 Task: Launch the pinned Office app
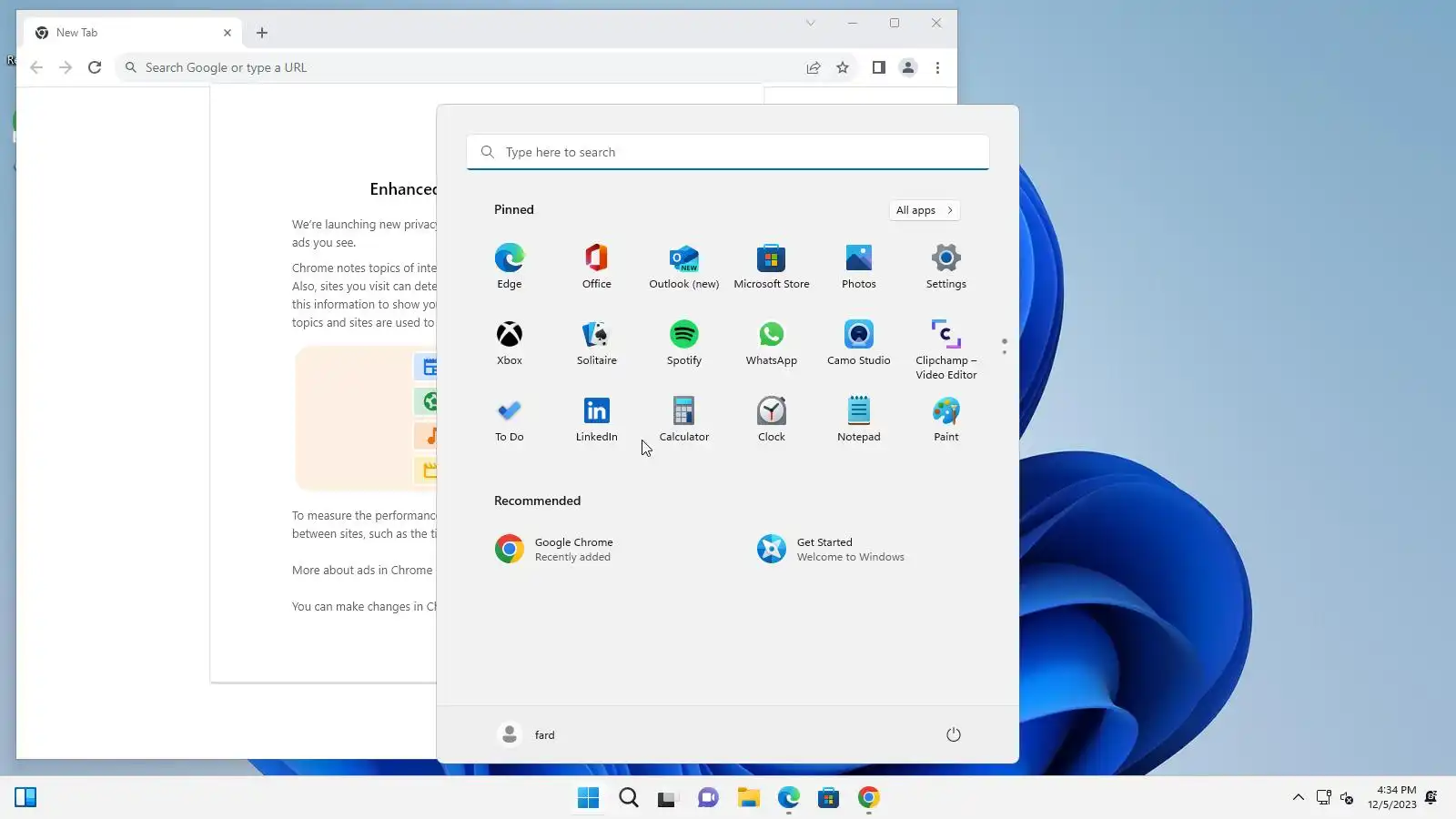click(x=597, y=267)
